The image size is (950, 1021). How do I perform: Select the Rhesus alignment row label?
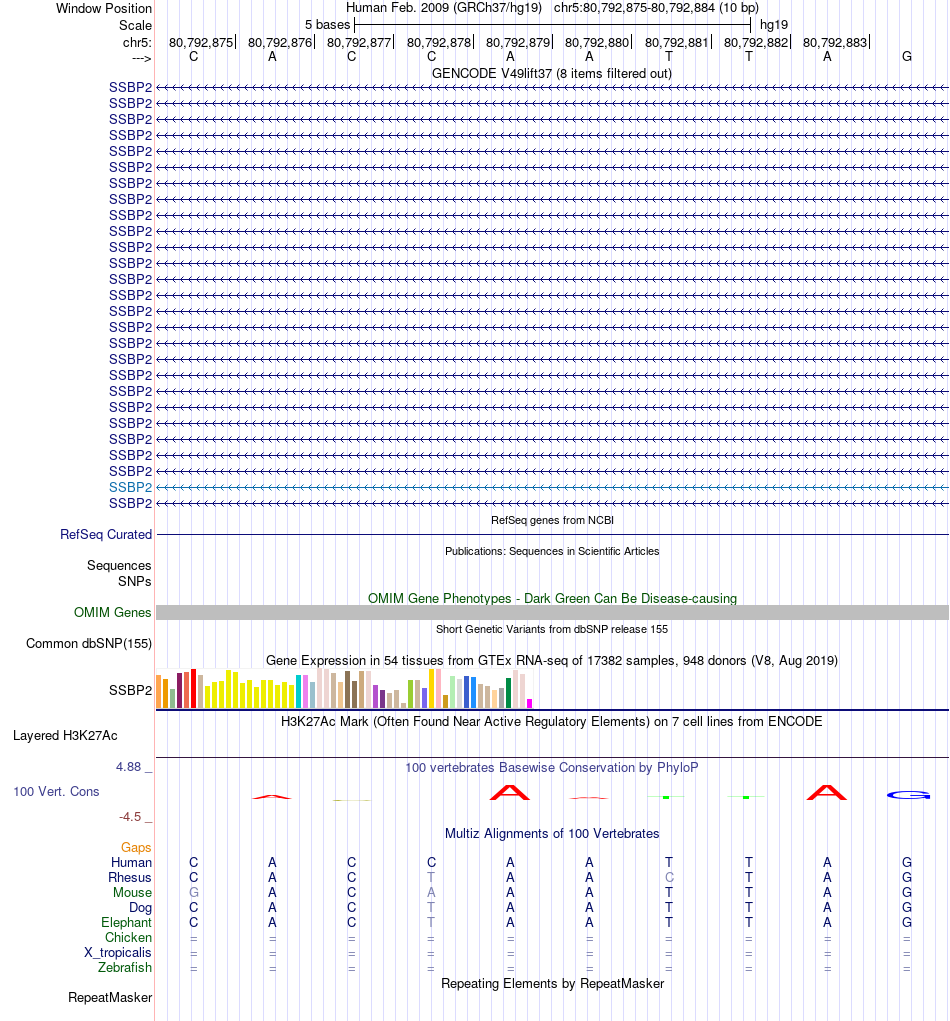point(130,878)
